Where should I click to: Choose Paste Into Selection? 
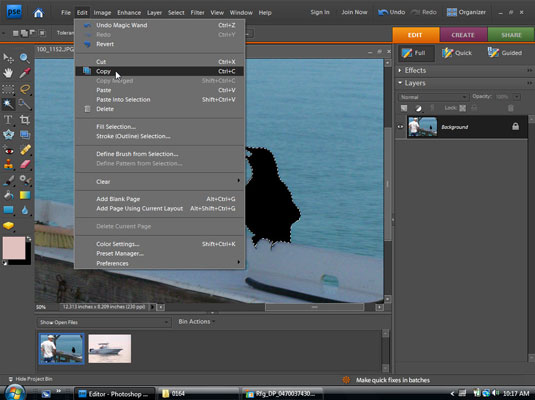[159, 100]
